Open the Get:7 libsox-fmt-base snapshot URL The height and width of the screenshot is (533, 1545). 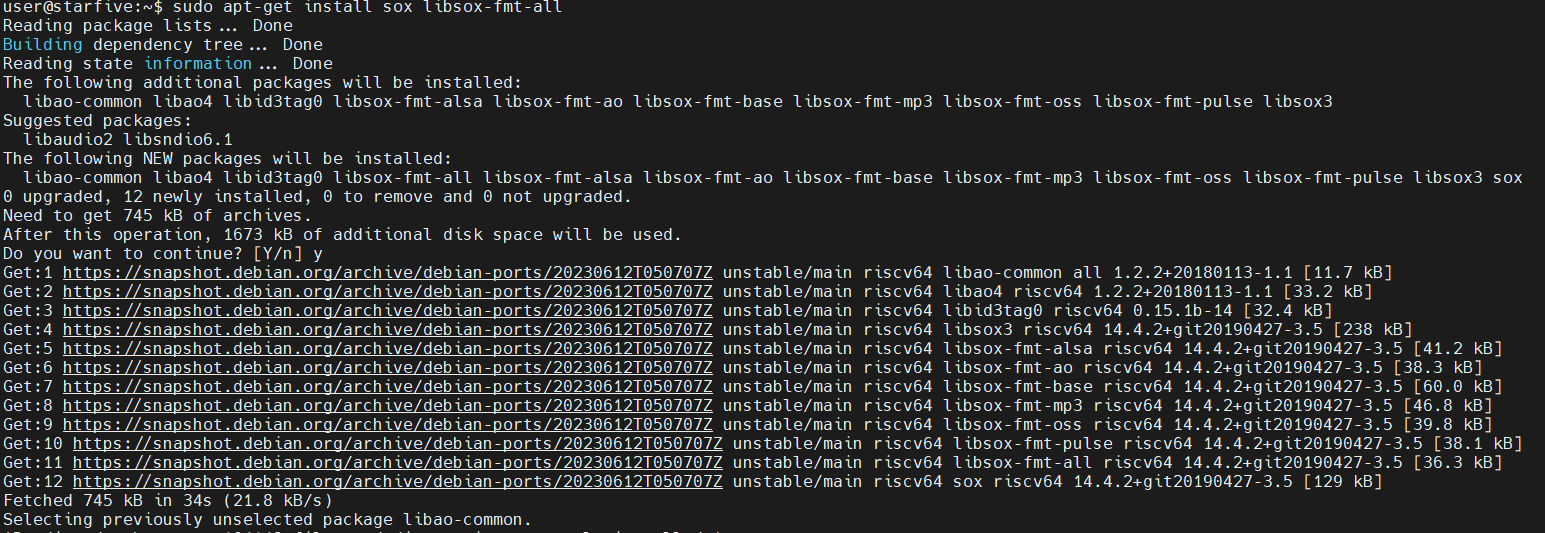click(388, 387)
